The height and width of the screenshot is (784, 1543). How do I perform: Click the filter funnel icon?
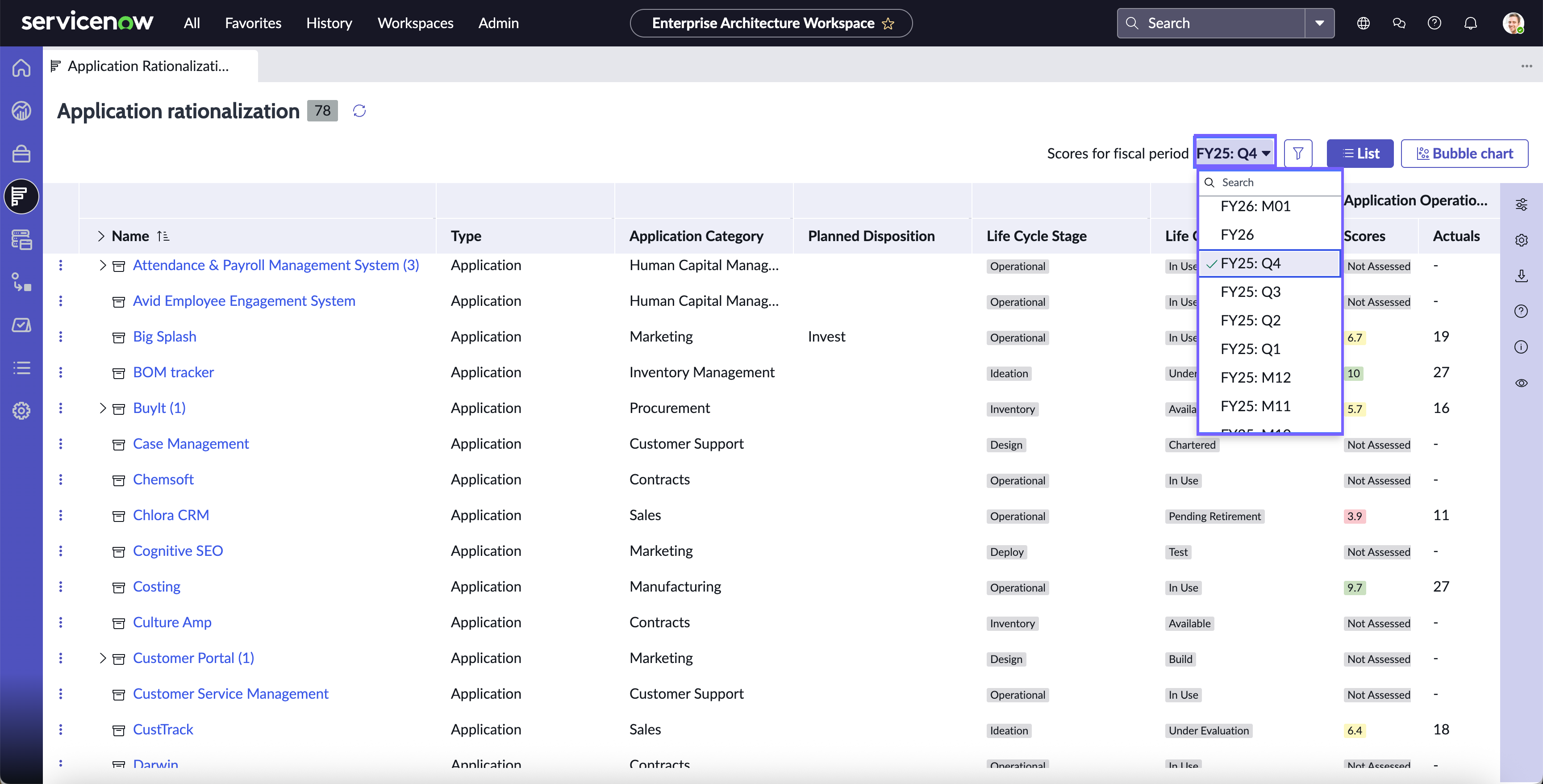click(x=1298, y=154)
